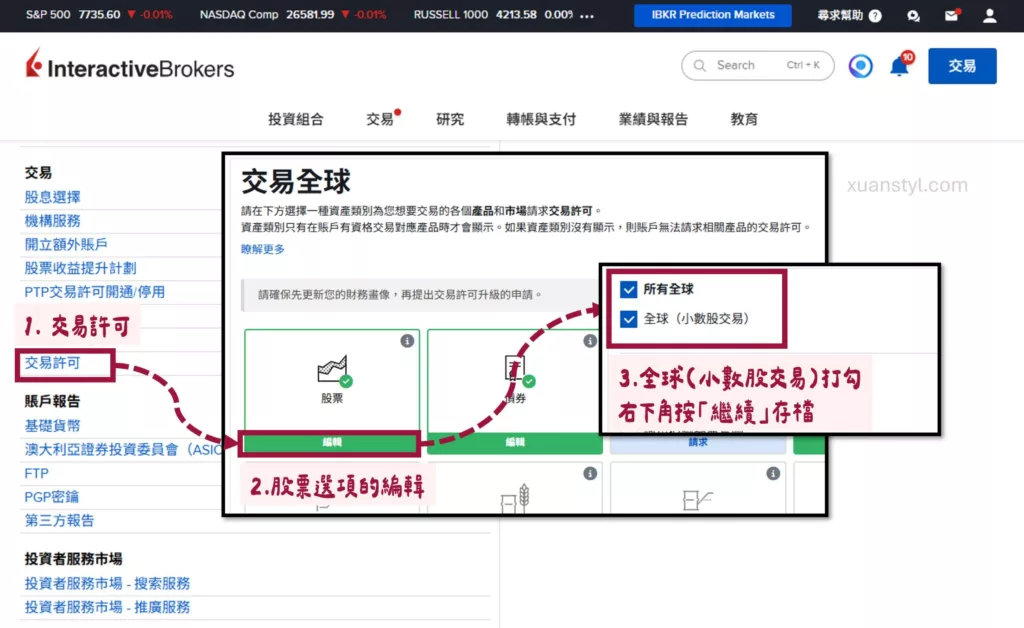Open 股息選擇 settings link

click(x=52, y=197)
